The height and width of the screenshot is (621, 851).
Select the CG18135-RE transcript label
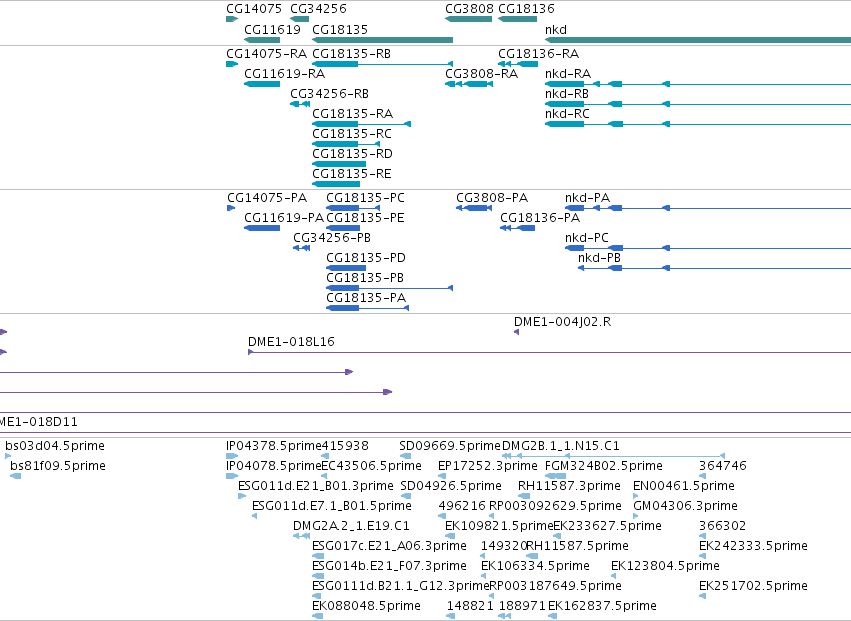click(x=352, y=174)
